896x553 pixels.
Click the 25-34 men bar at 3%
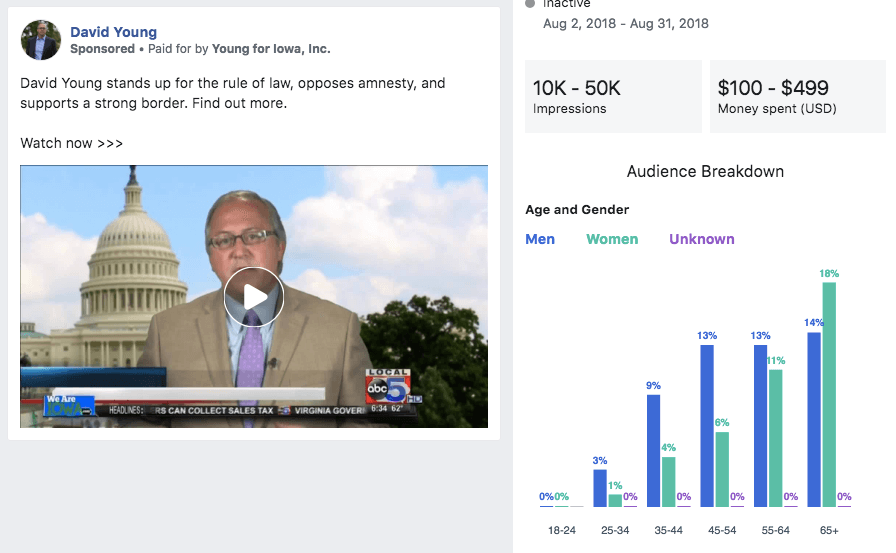[600, 488]
